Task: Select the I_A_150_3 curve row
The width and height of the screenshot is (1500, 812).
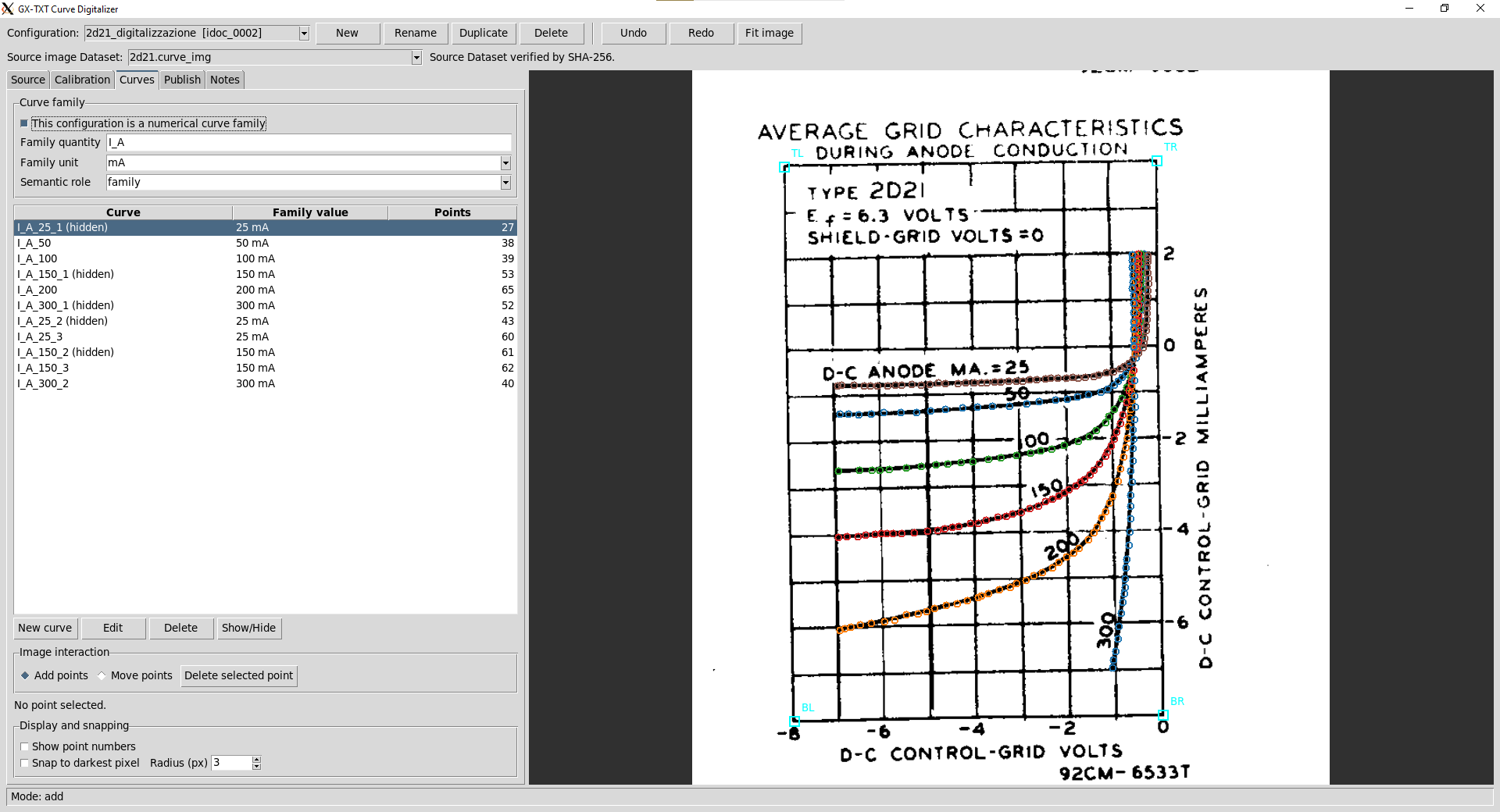Action: click(x=266, y=368)
